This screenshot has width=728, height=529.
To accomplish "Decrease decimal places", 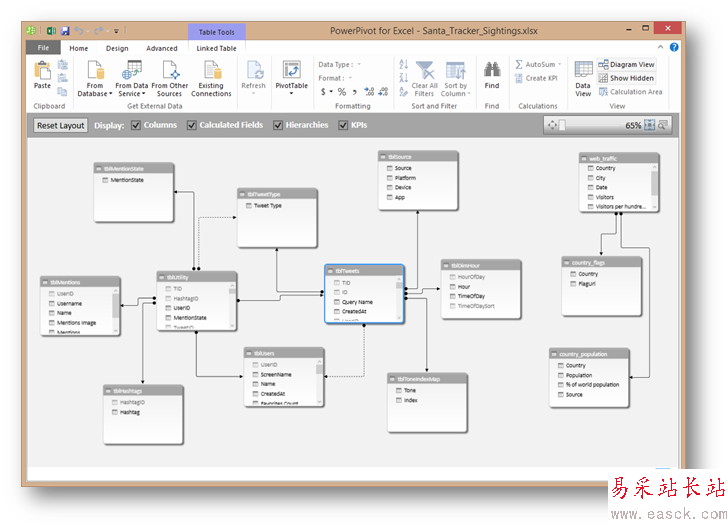I will click(383, 91).
